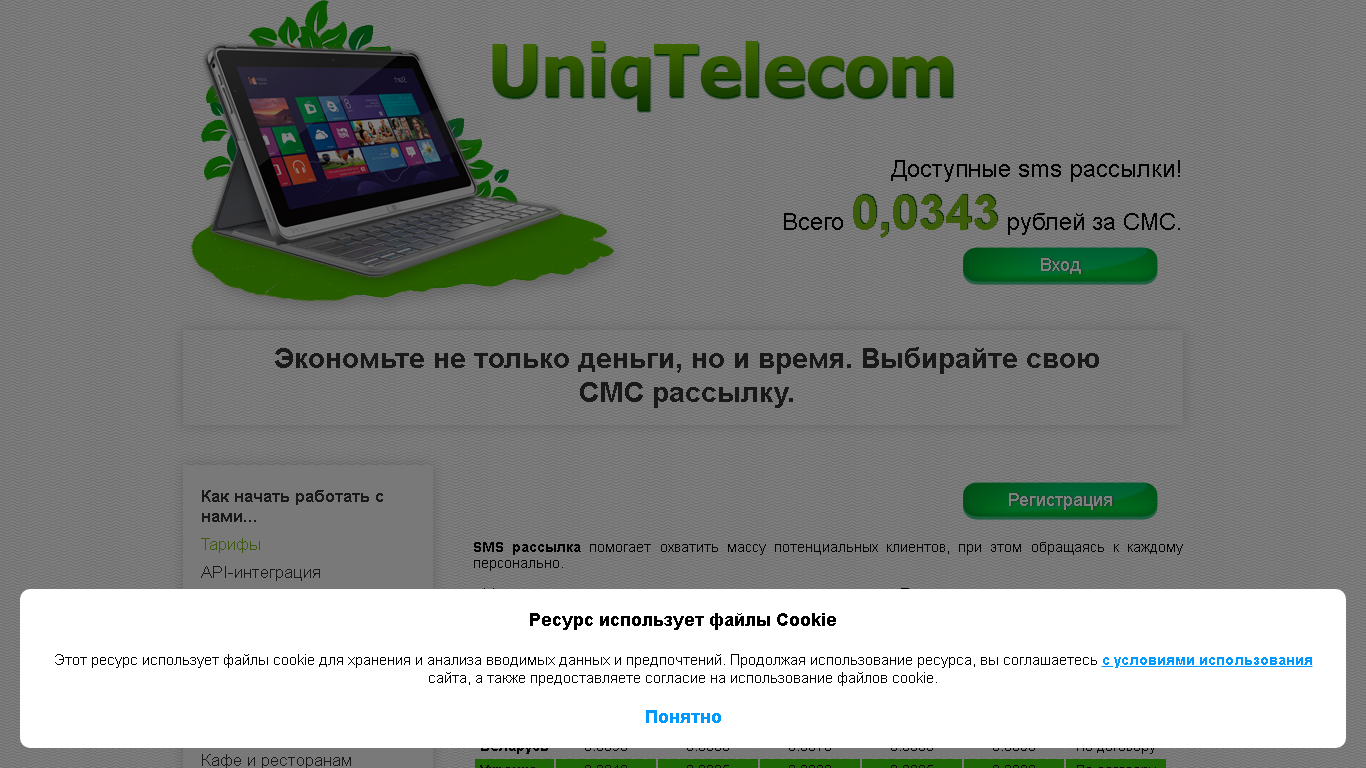Viewport: 1366px width, 768px height.
Task: Click the UniqTelecom logo text
Action: [x=722, y=73]
